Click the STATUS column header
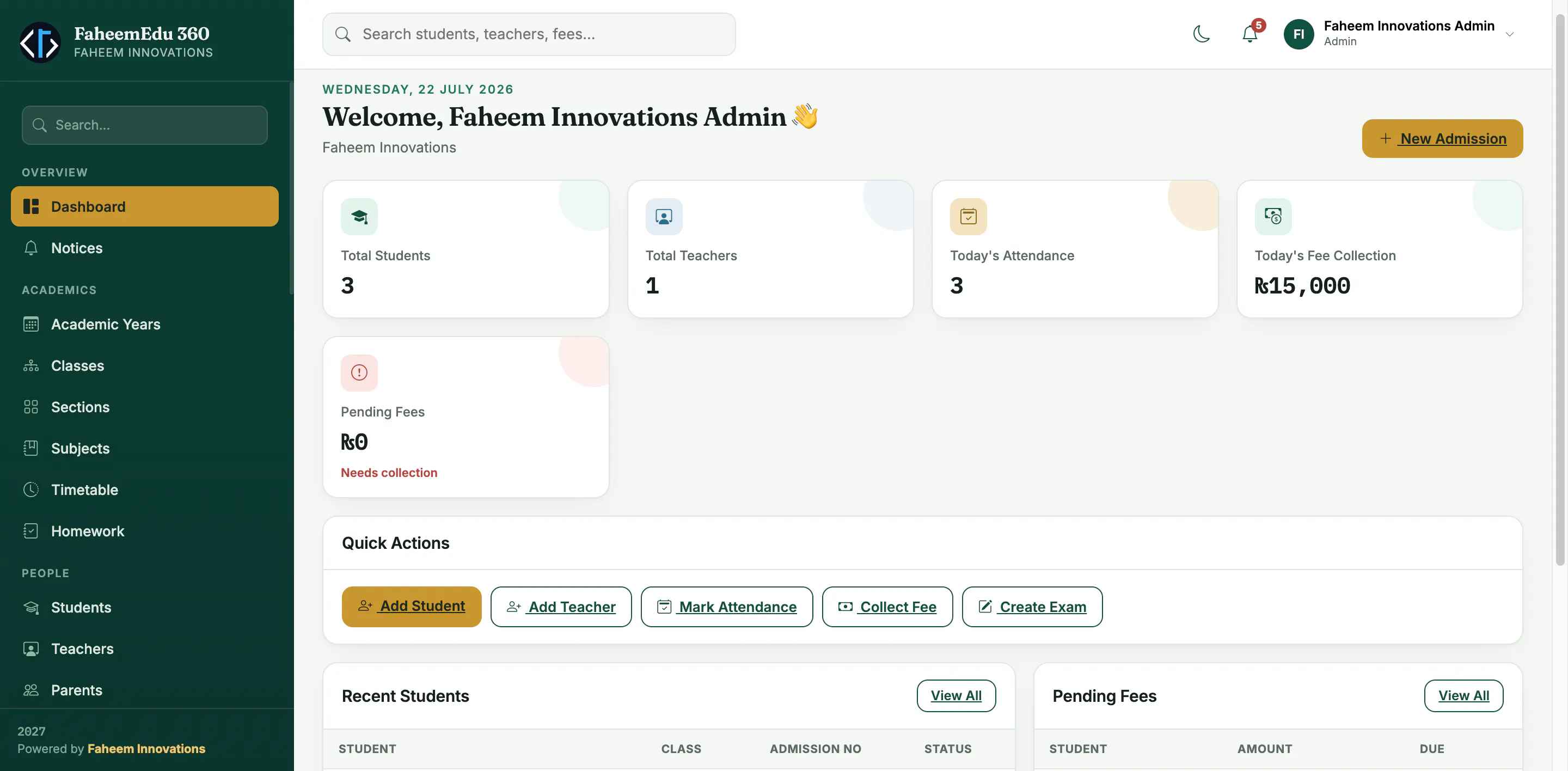 (948, 749)
